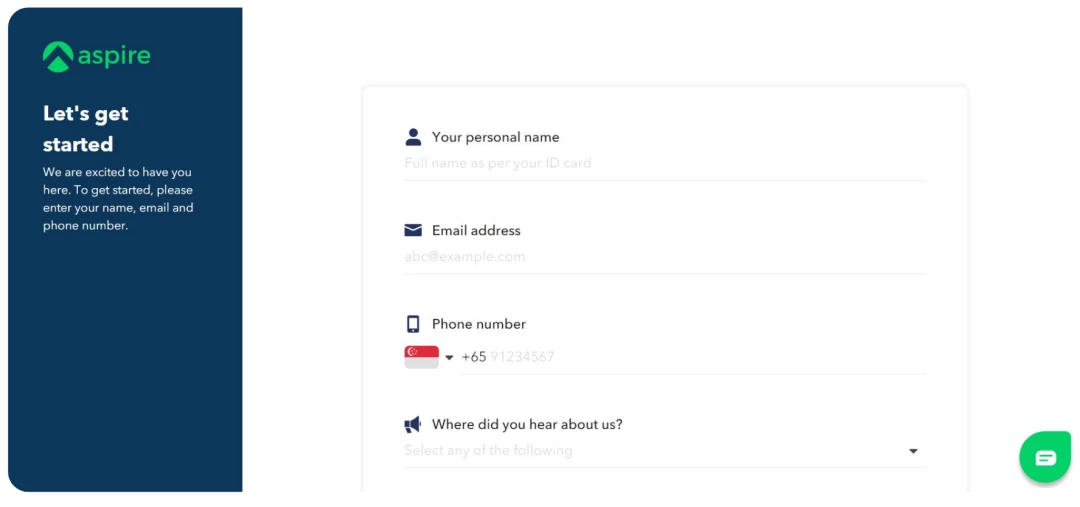This screenshot has height=507, width=1080.
Task: Click the envelope icon beside Email address
Action: point(413,230)
